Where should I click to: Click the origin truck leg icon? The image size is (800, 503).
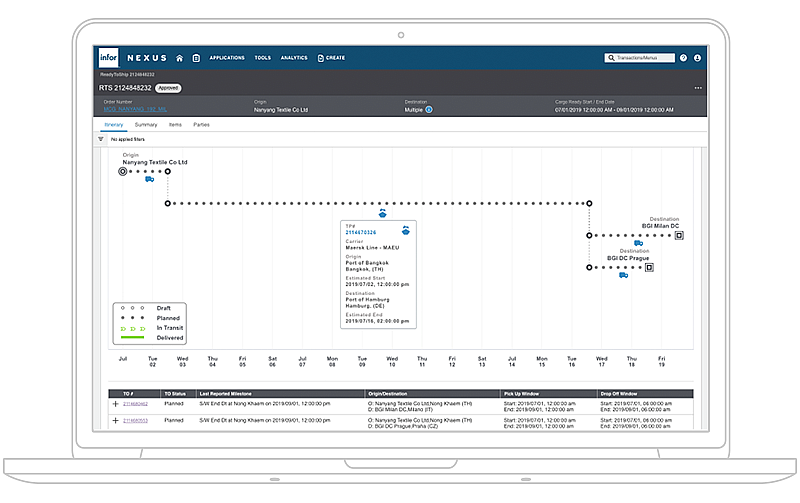coord(149,180)
